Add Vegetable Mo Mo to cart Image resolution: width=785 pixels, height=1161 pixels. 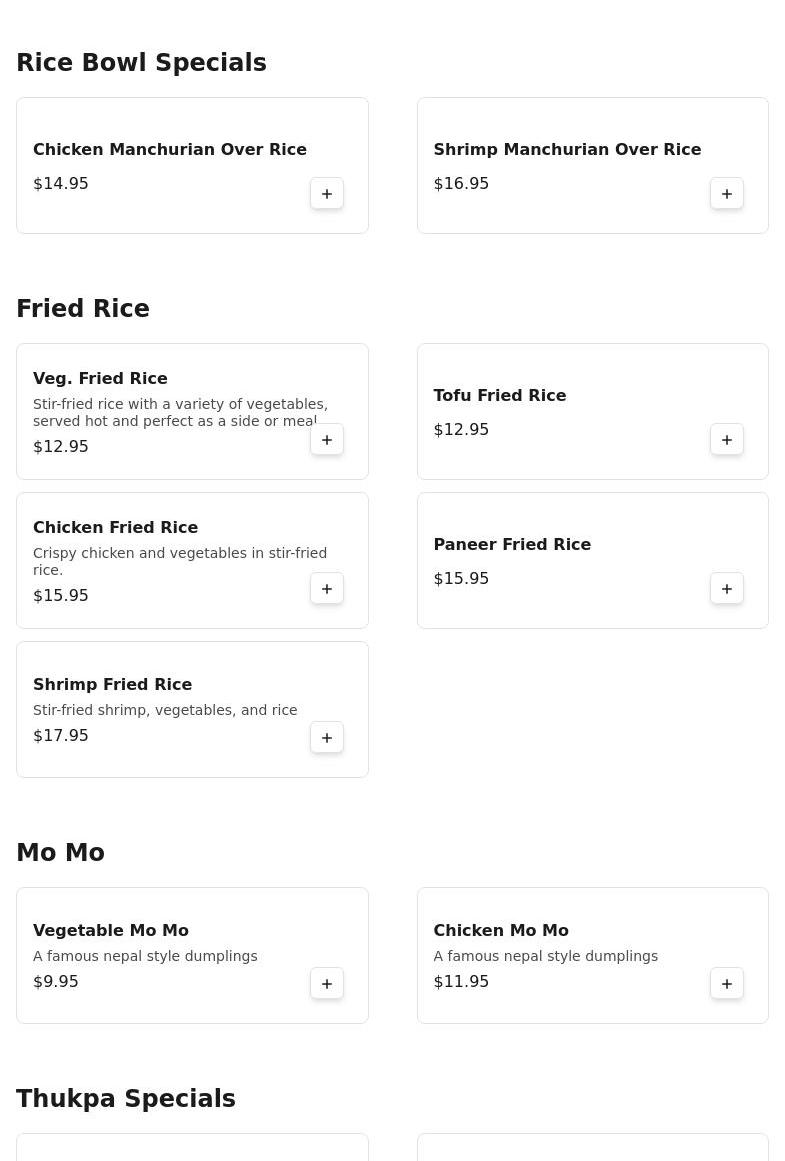327,984
